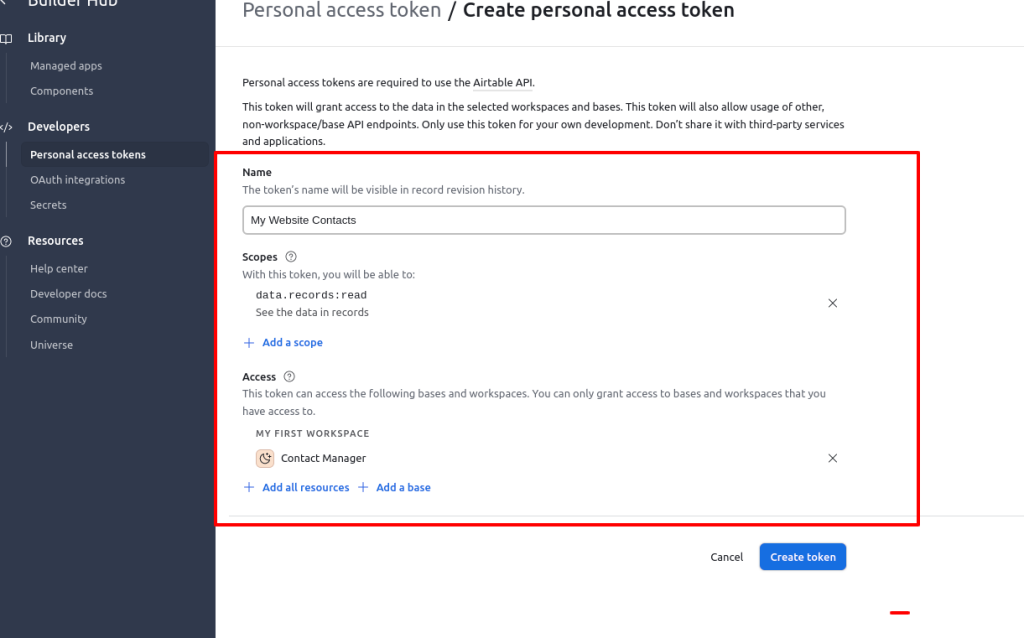The height and width of the screenshot is (638, 1024).
Task: Click the Contact Manager base icon
Action: (265, 458)
